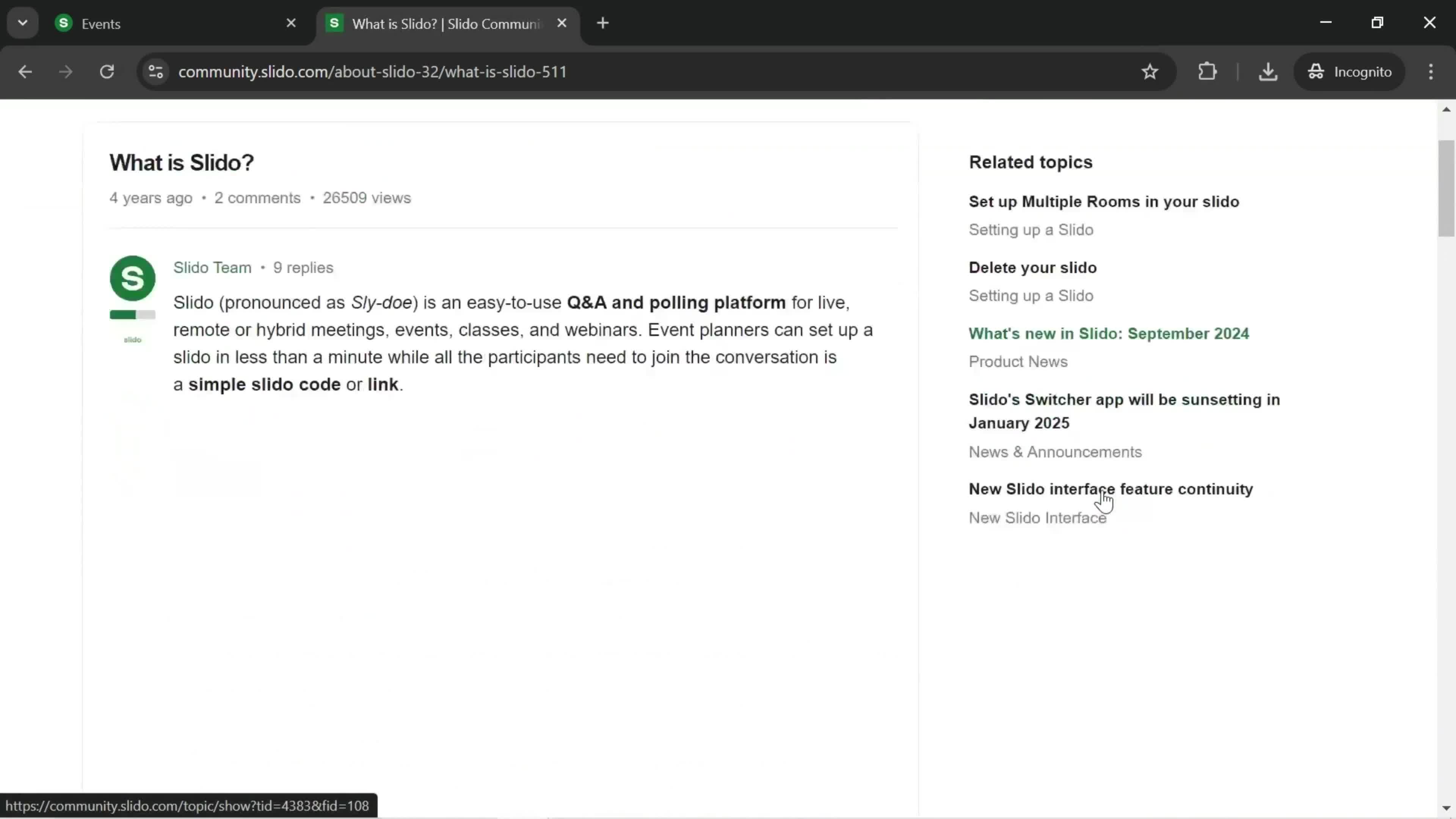Click the 9 replies text
The height and width of the screenshot is (819, 1456).
click(x=303, y=267)
